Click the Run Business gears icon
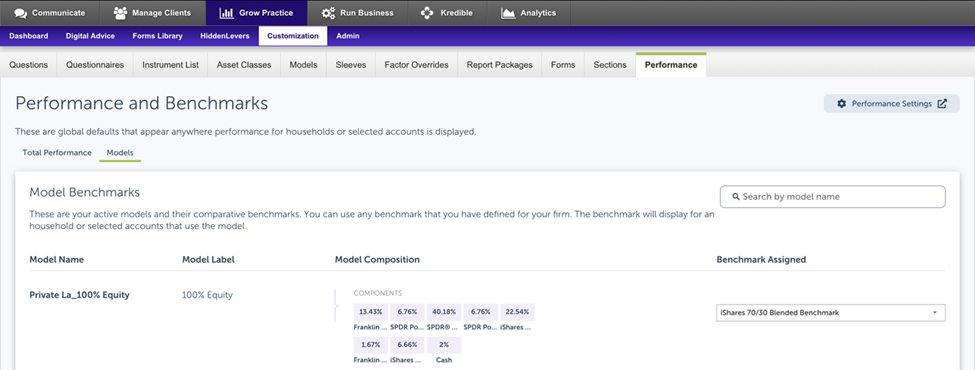This screenshot has height=370, width=975. (x=328, y=13)
